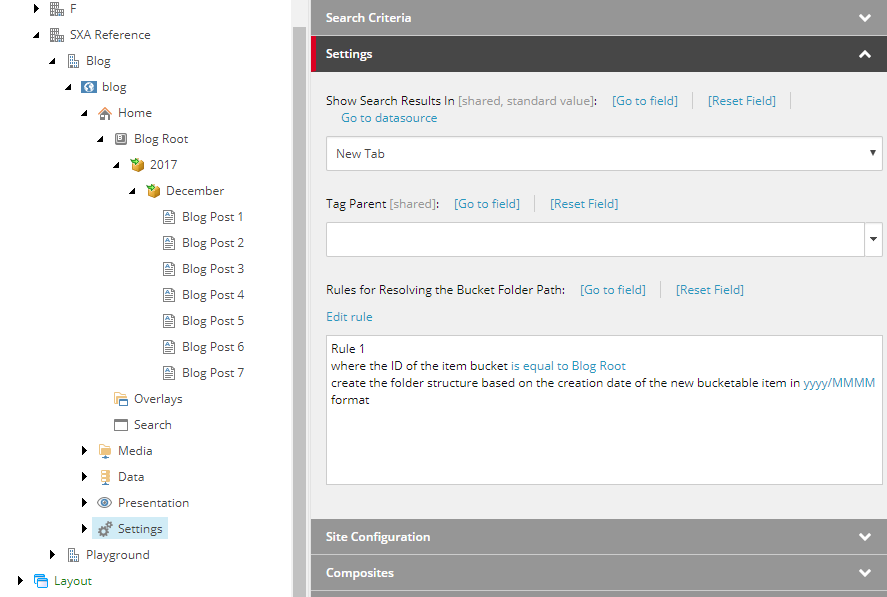The height and width of the screenshot is (597, 887).
Task: Click the content tree vertical scrollbar
Action: tap(299, 311)
